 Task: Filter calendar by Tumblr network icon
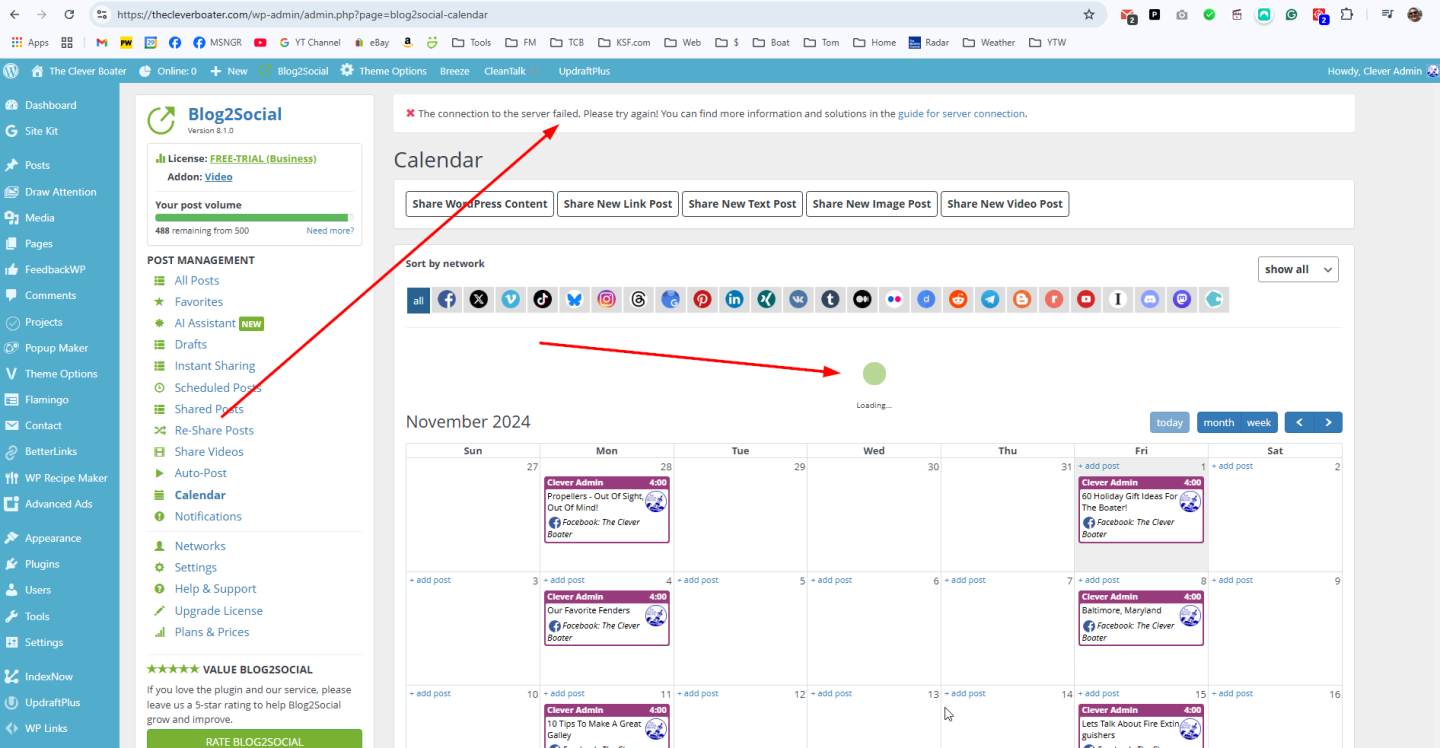click(831, 299)
